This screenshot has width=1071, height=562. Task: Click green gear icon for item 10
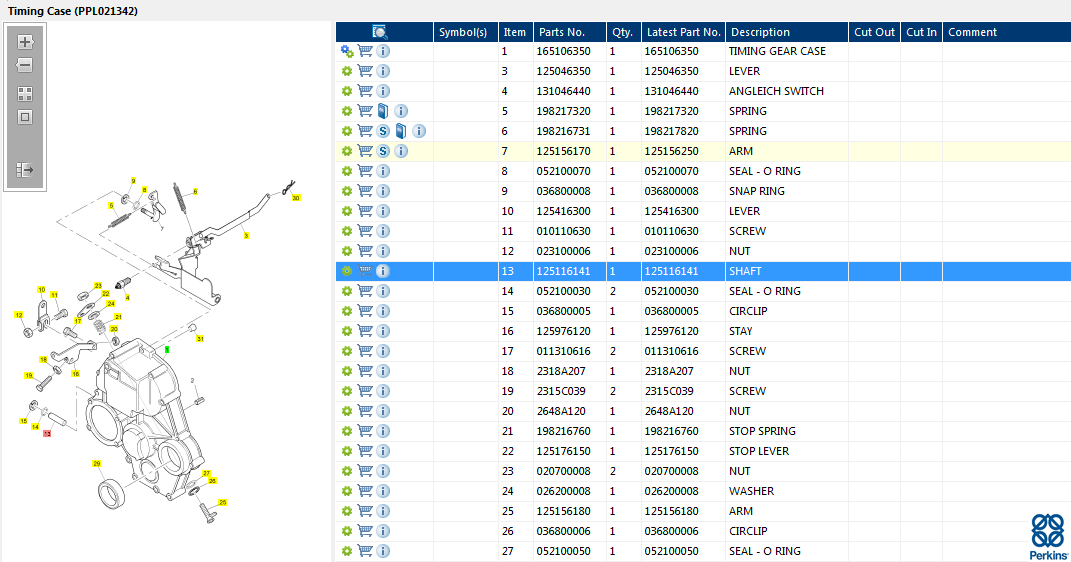point(347,211)
